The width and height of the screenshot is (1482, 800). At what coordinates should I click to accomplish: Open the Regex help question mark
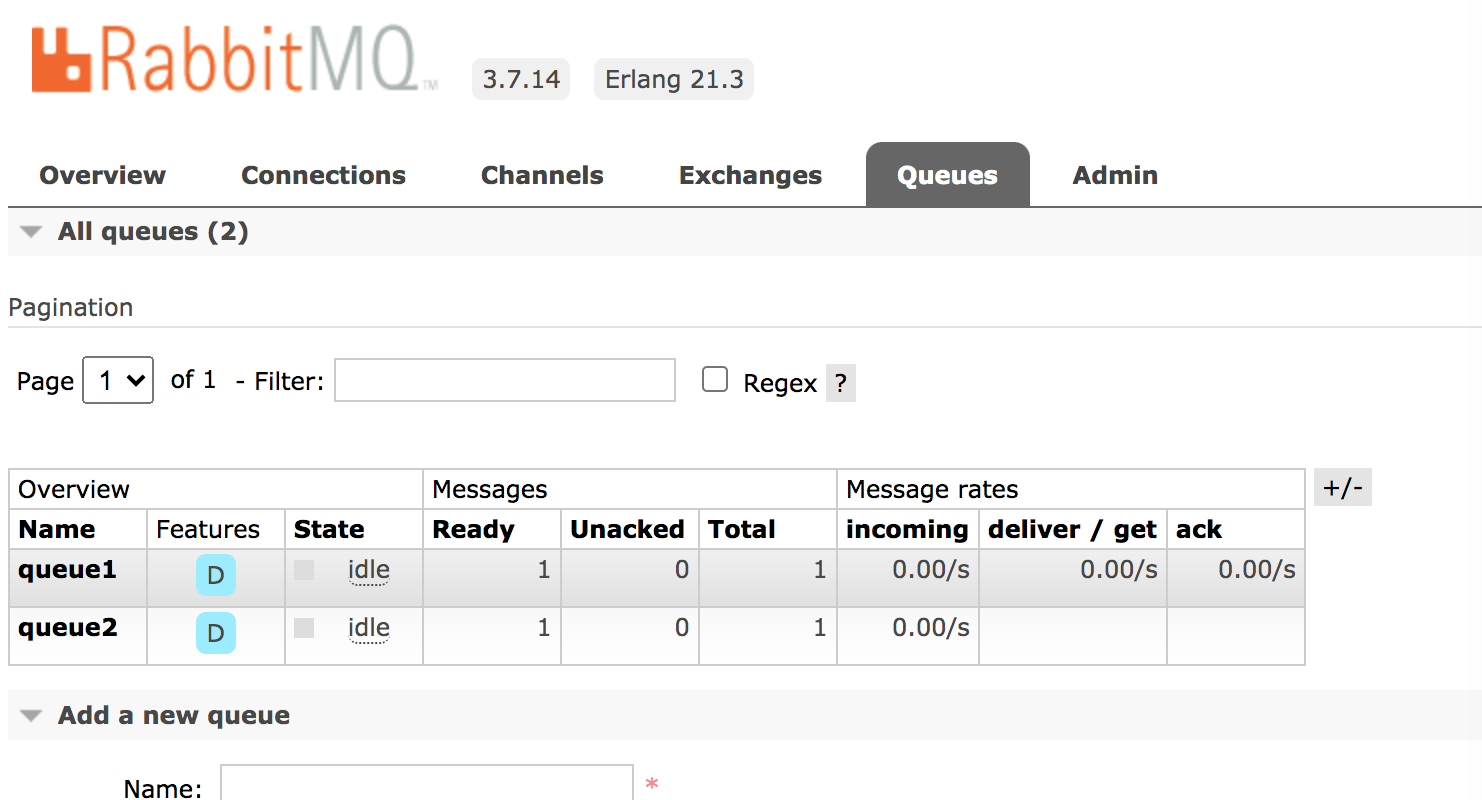pyautogui.click(x=840, y=383)
